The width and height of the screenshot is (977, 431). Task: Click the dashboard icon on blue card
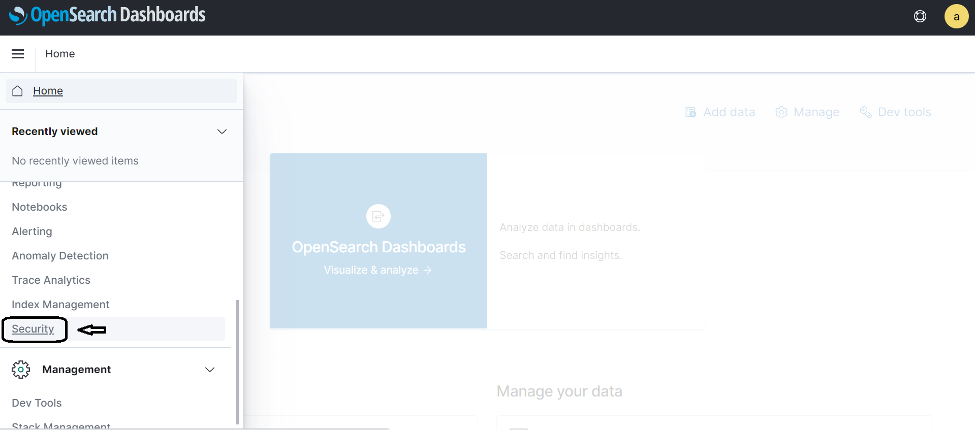point(378,216)
